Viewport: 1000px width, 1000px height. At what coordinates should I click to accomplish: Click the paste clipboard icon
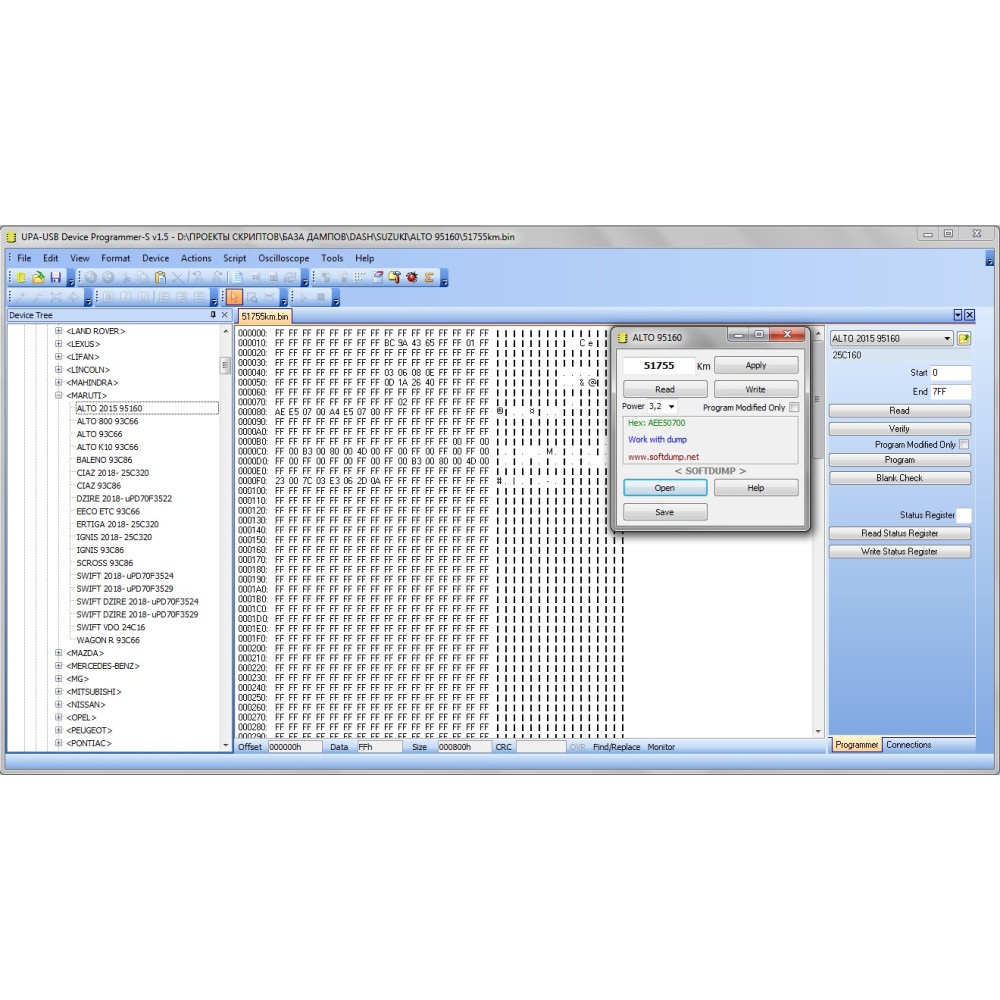[160, 277]
